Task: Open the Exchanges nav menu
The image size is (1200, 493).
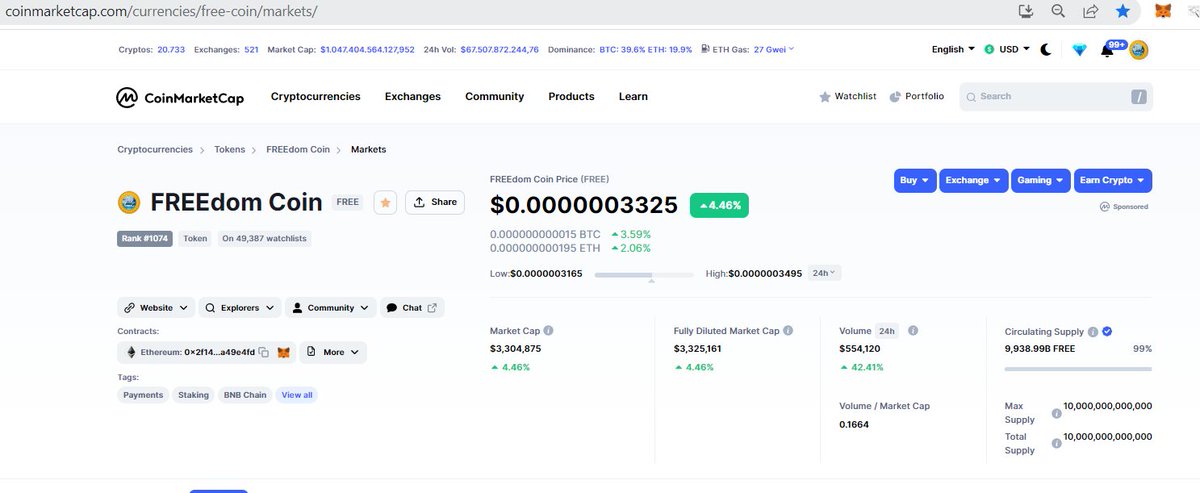Action: (413, 97)
